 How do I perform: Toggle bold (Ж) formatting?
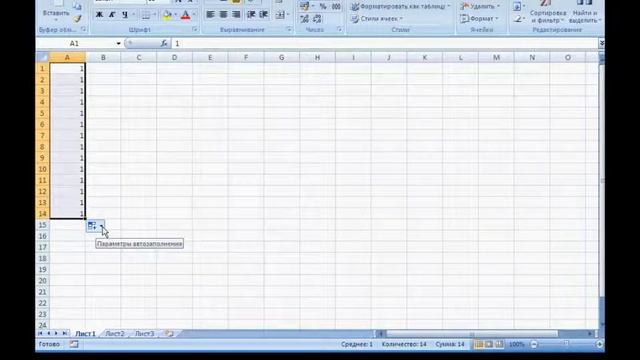pos(99,15)
